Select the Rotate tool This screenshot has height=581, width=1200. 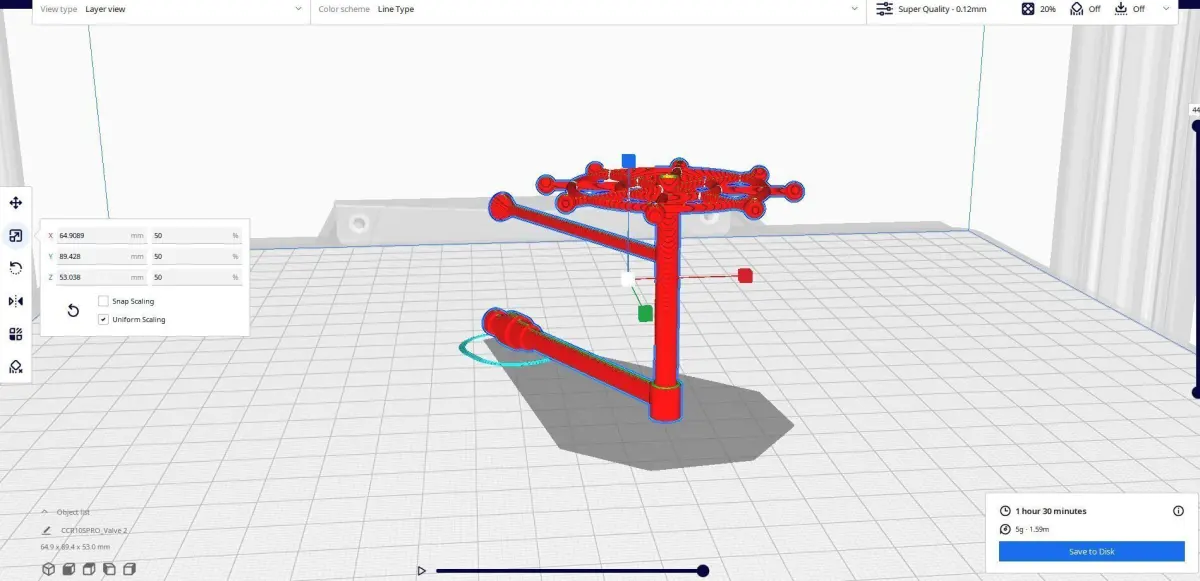coord(16,268)
